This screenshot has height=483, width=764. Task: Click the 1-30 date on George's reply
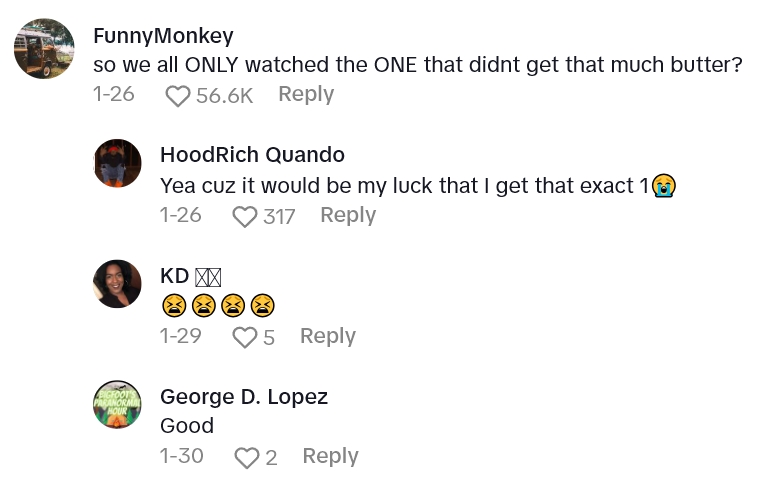pyautogui.click(x=182, y=456)
